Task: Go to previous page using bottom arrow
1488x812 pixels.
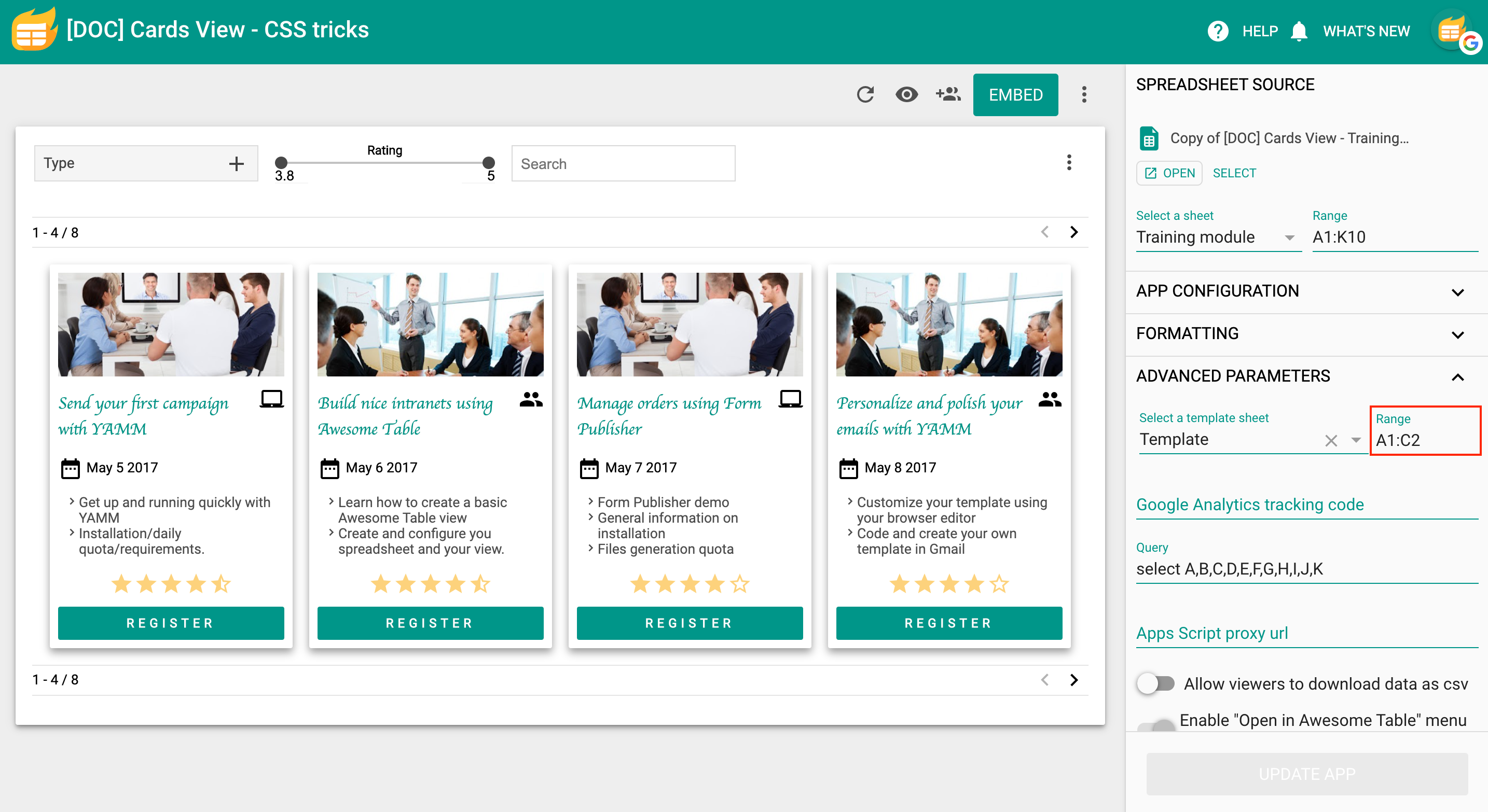Action: click(x=1044, y=680)
